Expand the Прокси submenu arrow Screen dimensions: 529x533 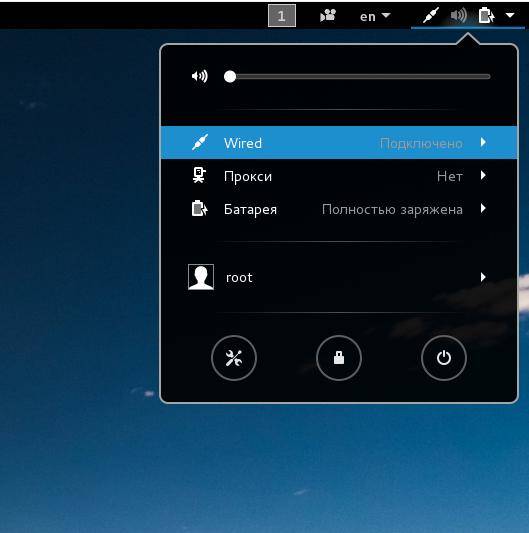click(483, 175)
